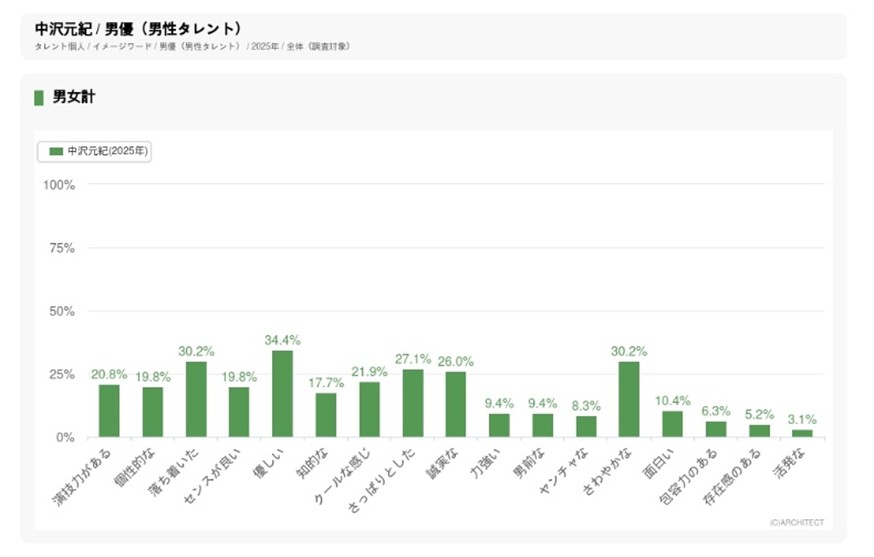Screen dimensions: 874x557
Task: Select the 誠実な bar at 26.0%
Action: tap(456, 405)
